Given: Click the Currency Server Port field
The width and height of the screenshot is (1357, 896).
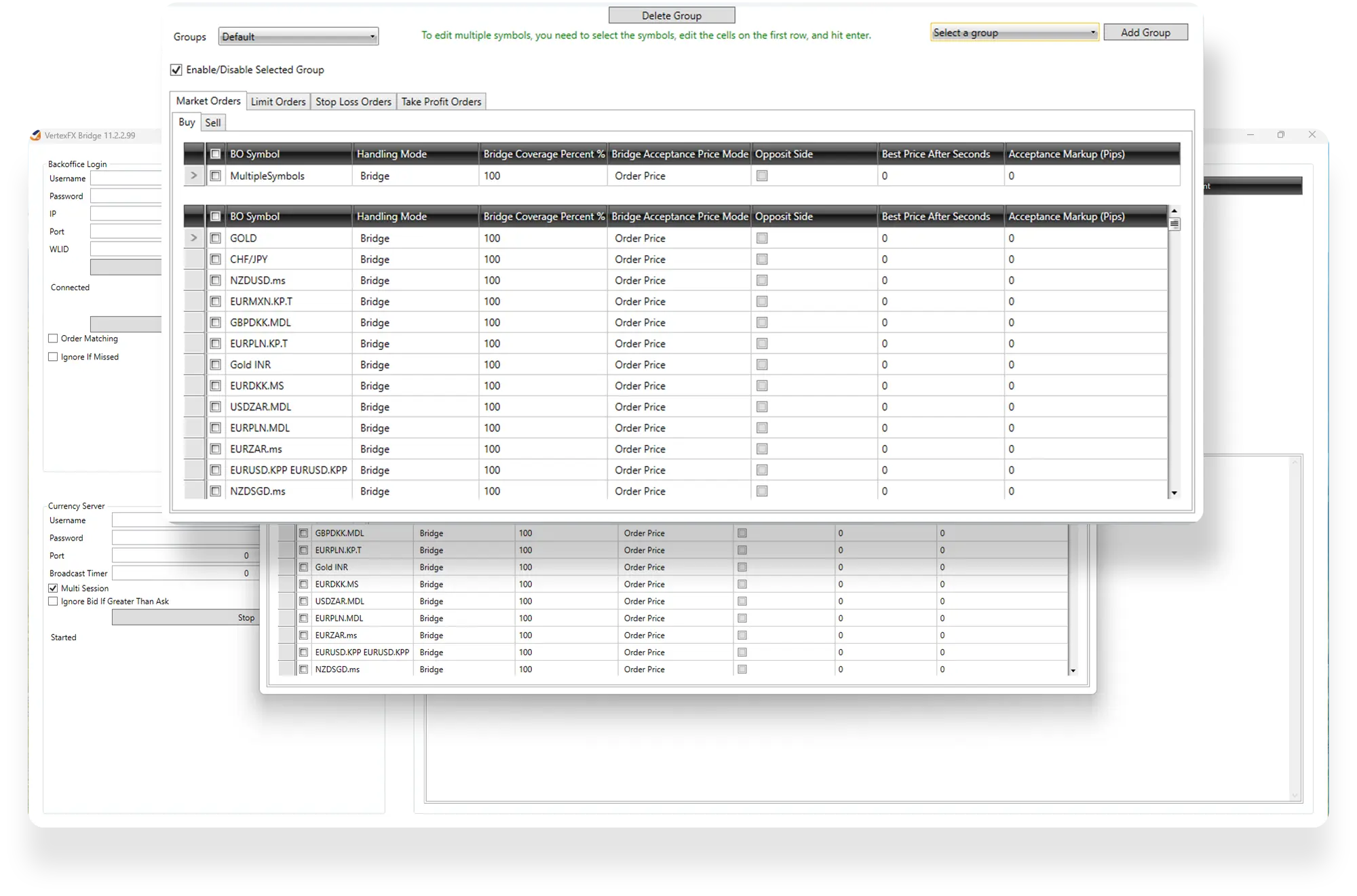Looking at the screenshot, I should (183, 556).
